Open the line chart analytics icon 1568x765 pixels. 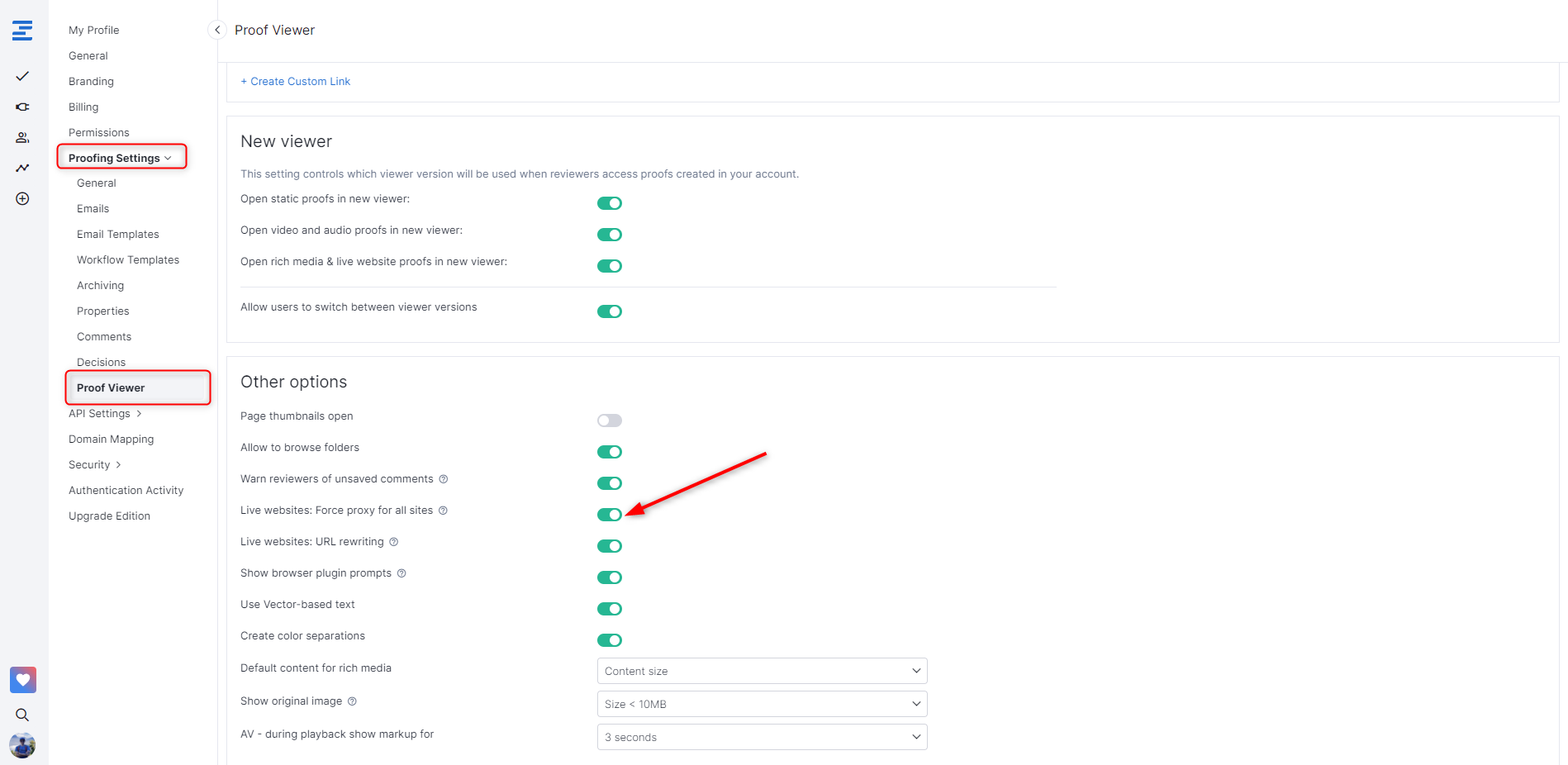click(x=22, y=168)
